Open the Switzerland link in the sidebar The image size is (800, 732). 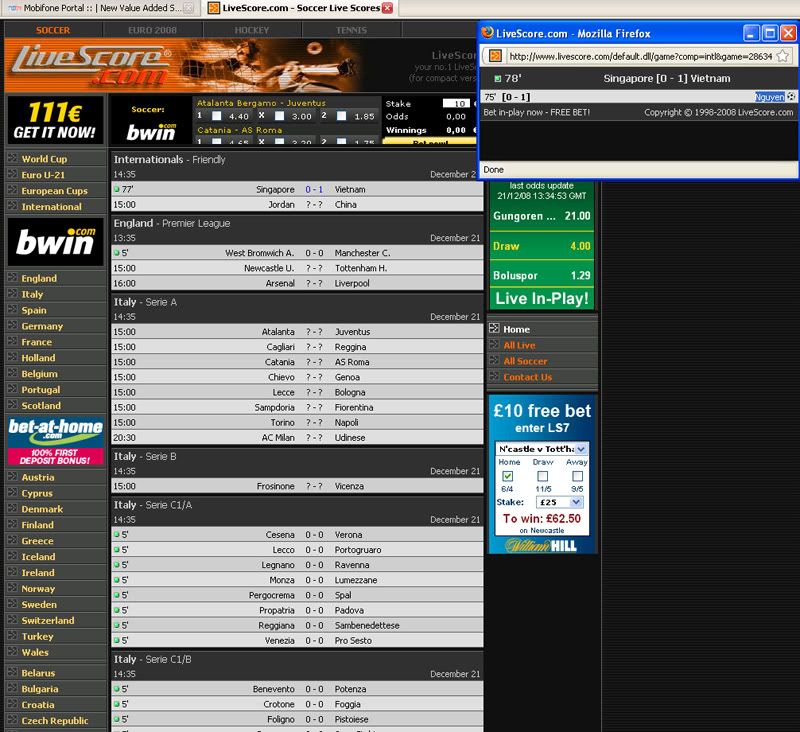pyautogui.click(x=48, y=620)
